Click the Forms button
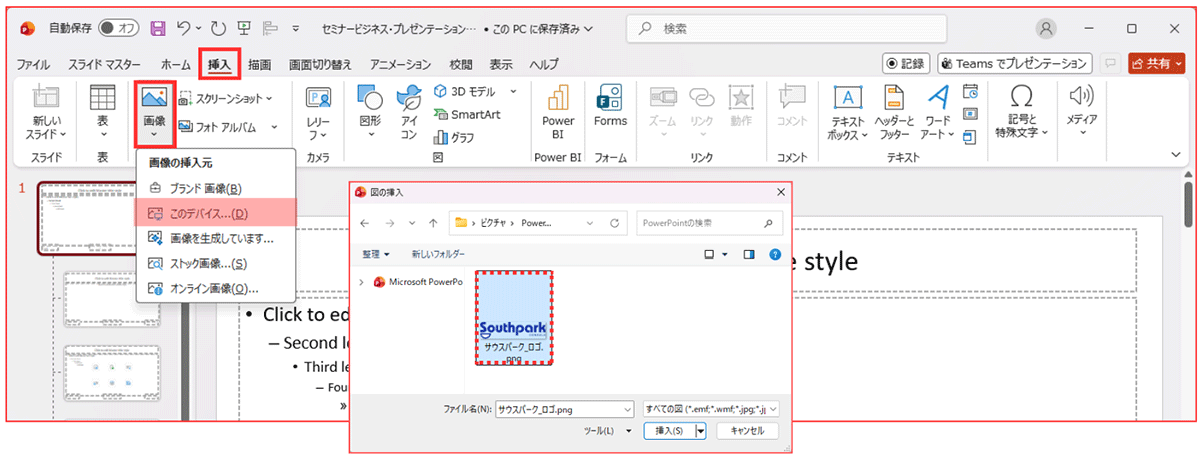This screenshot has width=1200, height=456. pyautogui.click(x=610, y=105)
